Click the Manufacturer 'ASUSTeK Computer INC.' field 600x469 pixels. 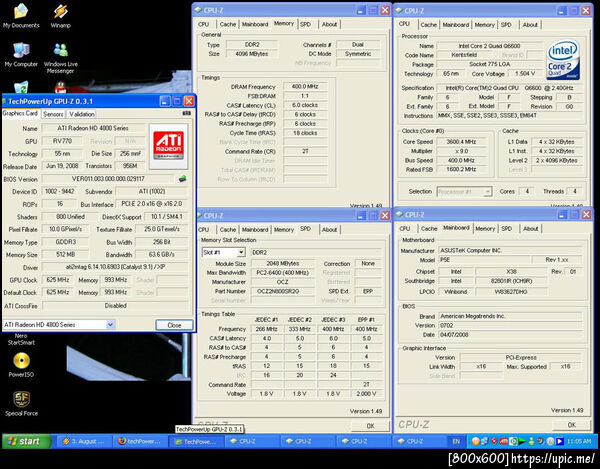click(x=510, y=250)
